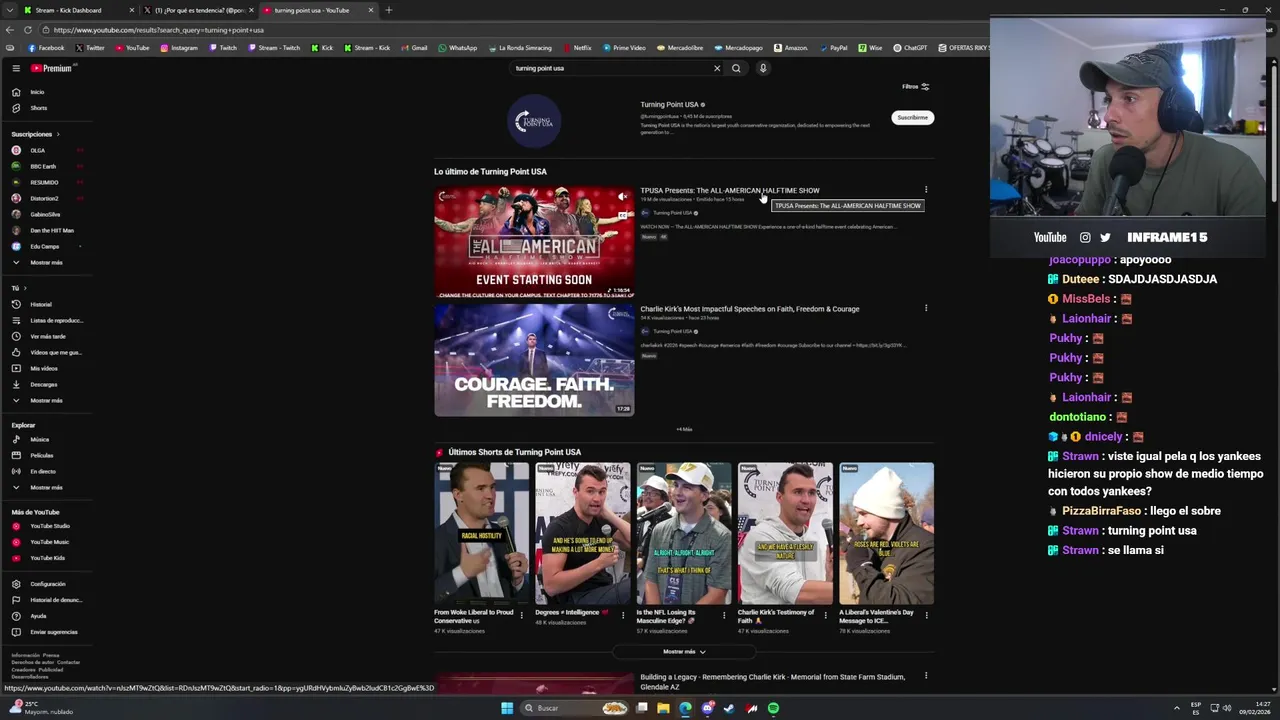Image resolution: width=1280 pixels, height=720 pixels.
Task: Open a new browser tab
Action: pyautogui.click(x=389, y=10)
